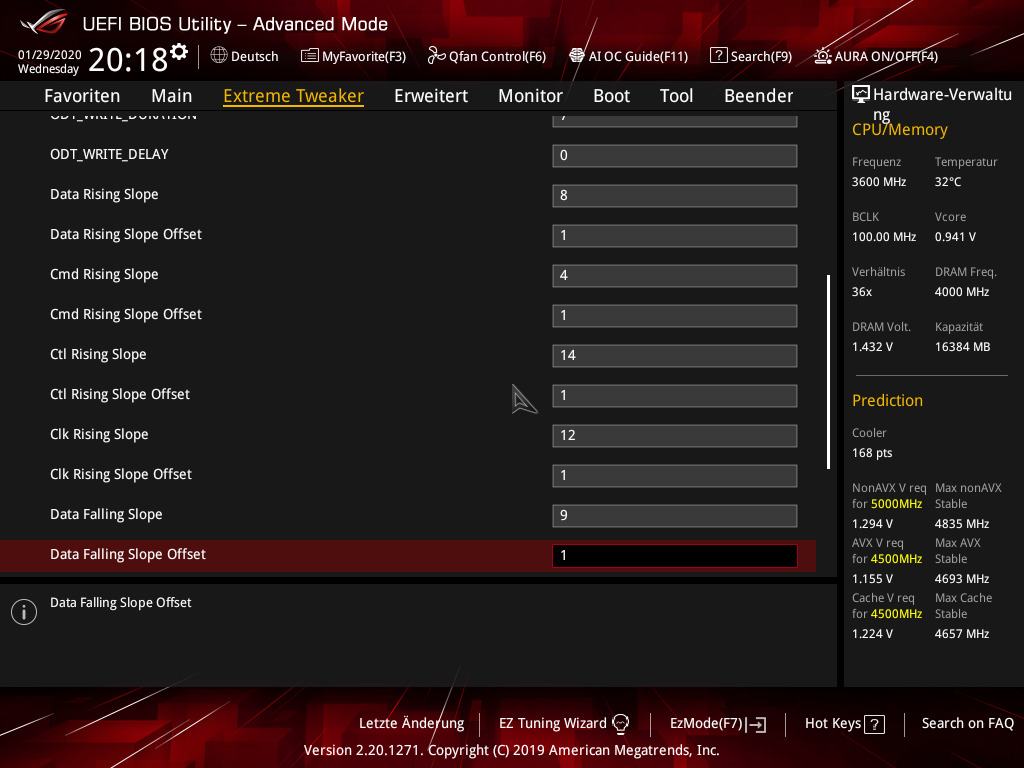The width and height of the screenshot is (1024, 768).
Task: Open the Qfan Control fan icon
Action: 436,56
